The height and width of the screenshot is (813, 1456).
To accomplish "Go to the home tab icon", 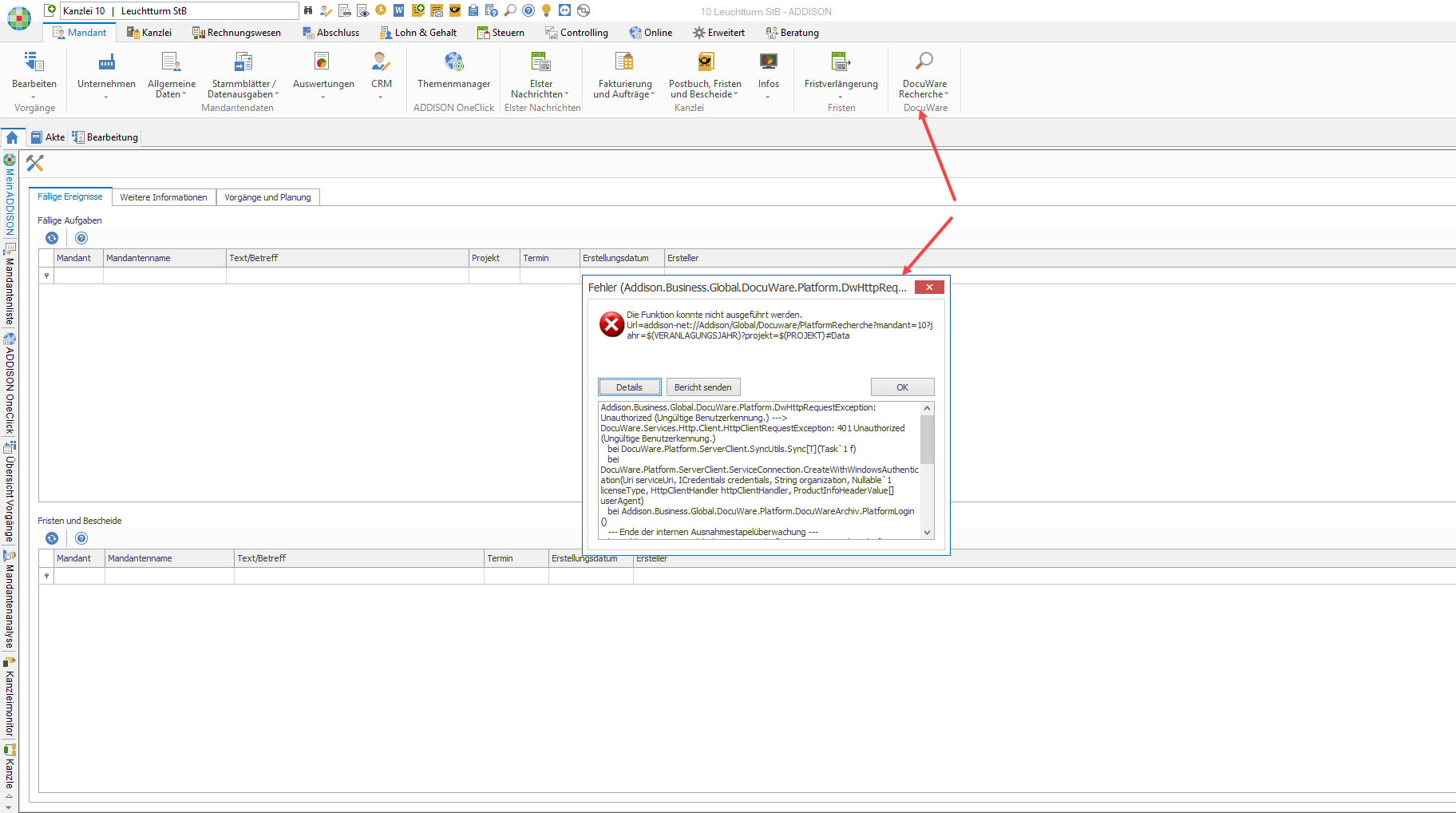I will (x=12, y=137).
